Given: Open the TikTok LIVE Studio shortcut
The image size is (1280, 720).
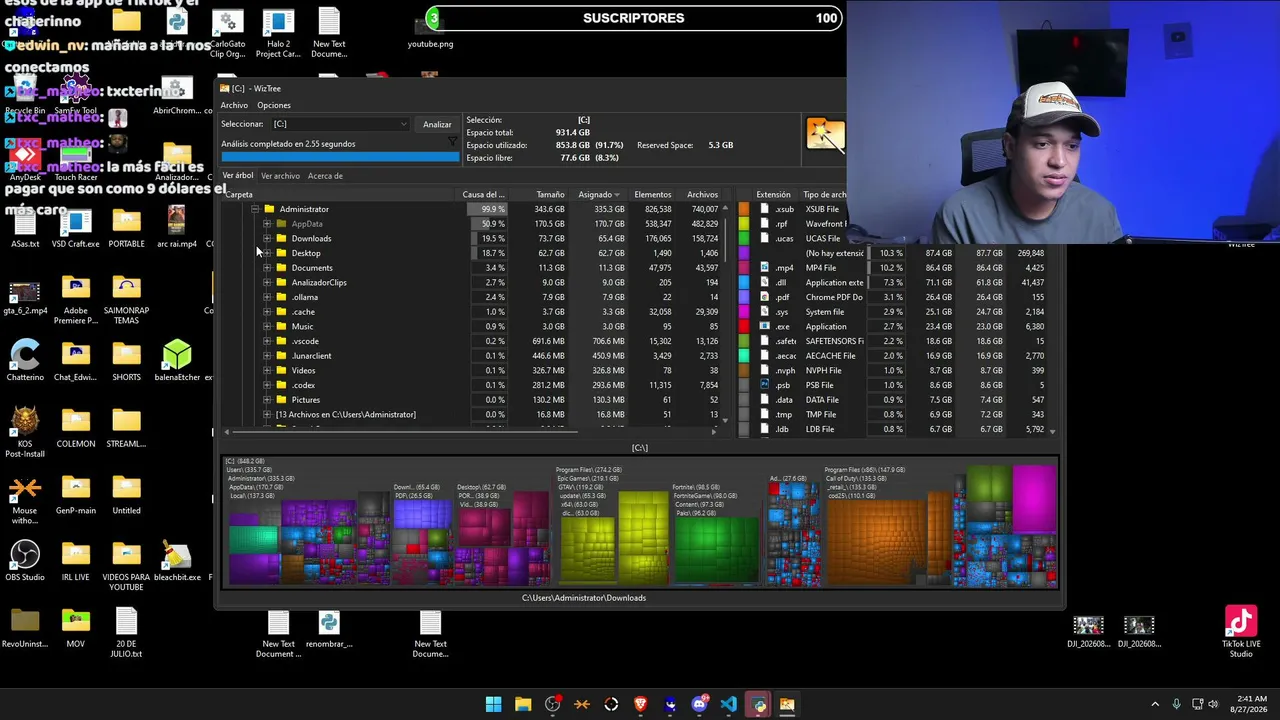Looking at the screenshot, I should (x=1241, y=632).
